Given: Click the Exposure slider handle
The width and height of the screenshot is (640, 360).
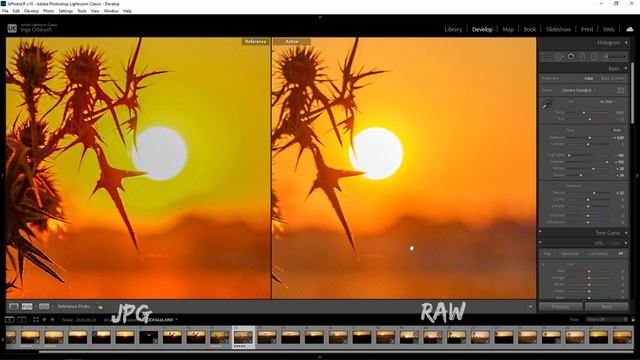Looking at the screenshot, I should coord(589,138).
